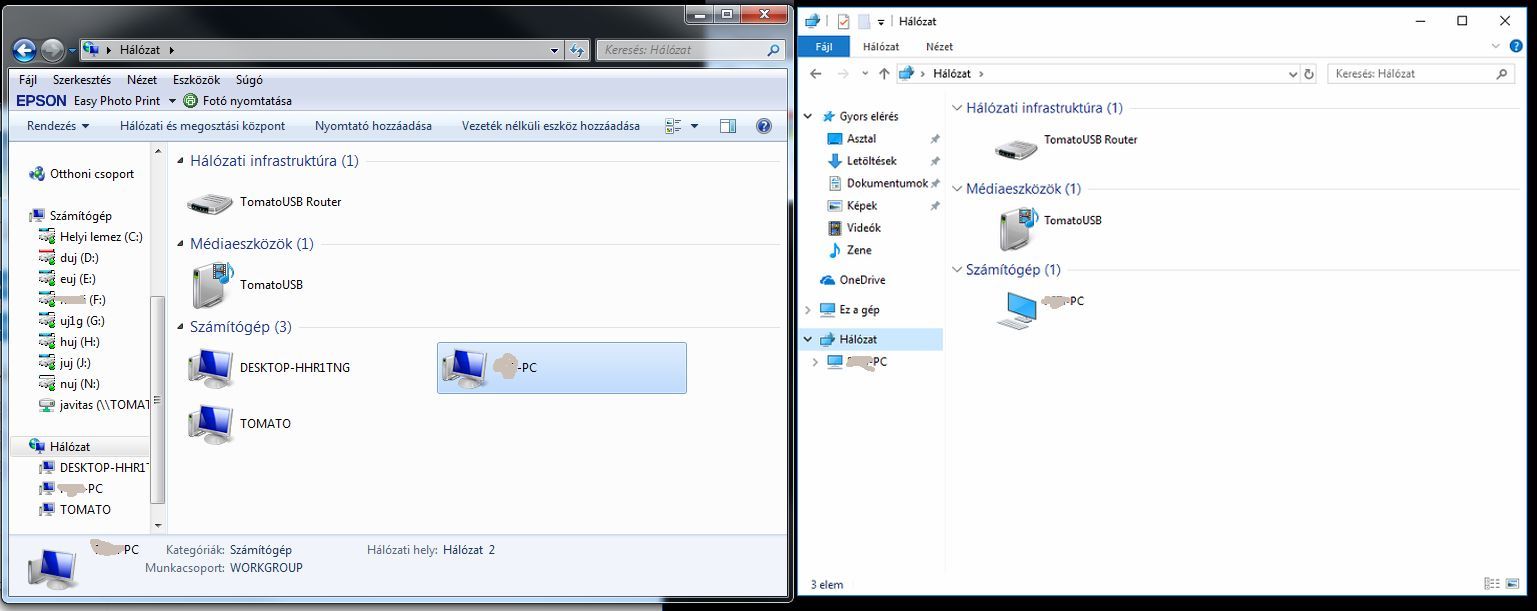Click the new folder icon in right title bar
1537x611 pixels.
click(864, 21)
